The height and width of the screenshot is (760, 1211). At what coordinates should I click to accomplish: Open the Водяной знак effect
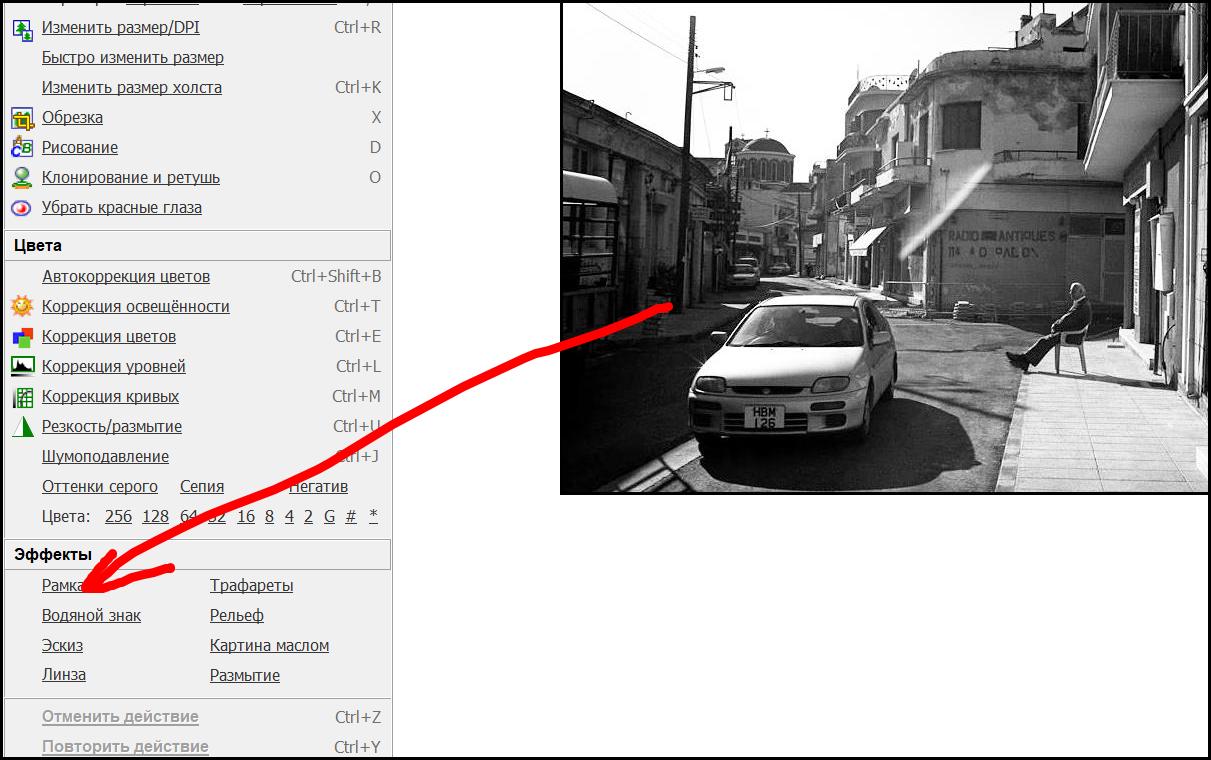[x=91, y=616]
